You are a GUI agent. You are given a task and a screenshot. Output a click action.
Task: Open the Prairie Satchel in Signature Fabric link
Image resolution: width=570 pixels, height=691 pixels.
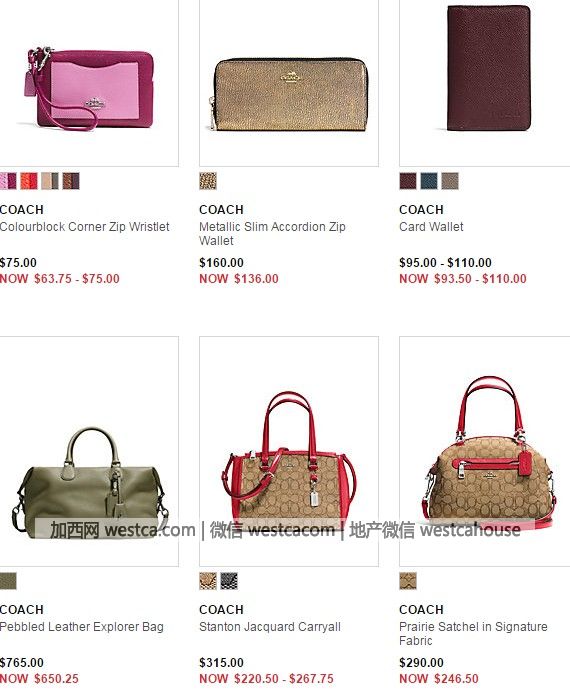point(473,633)
